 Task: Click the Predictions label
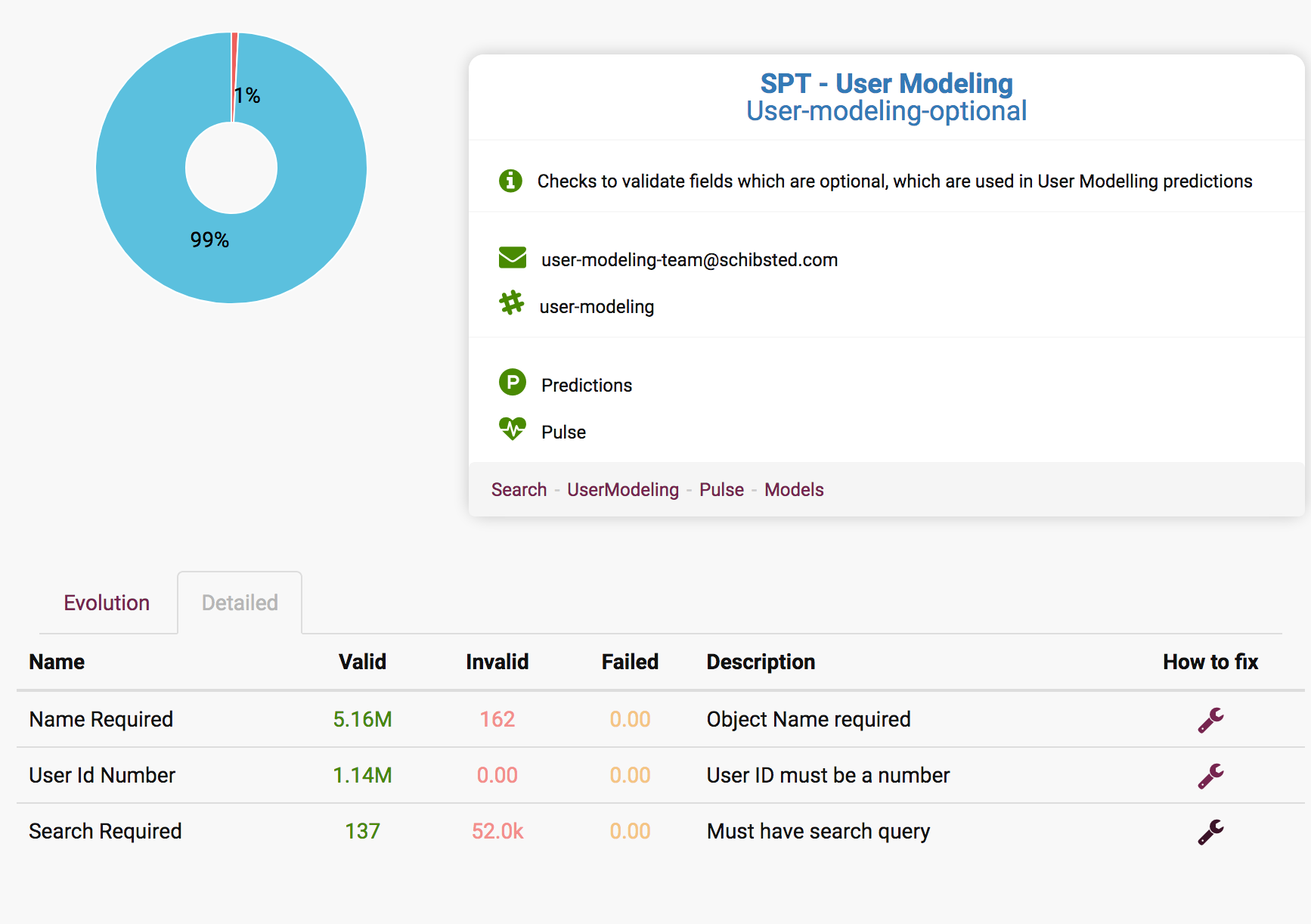point(587,386)
